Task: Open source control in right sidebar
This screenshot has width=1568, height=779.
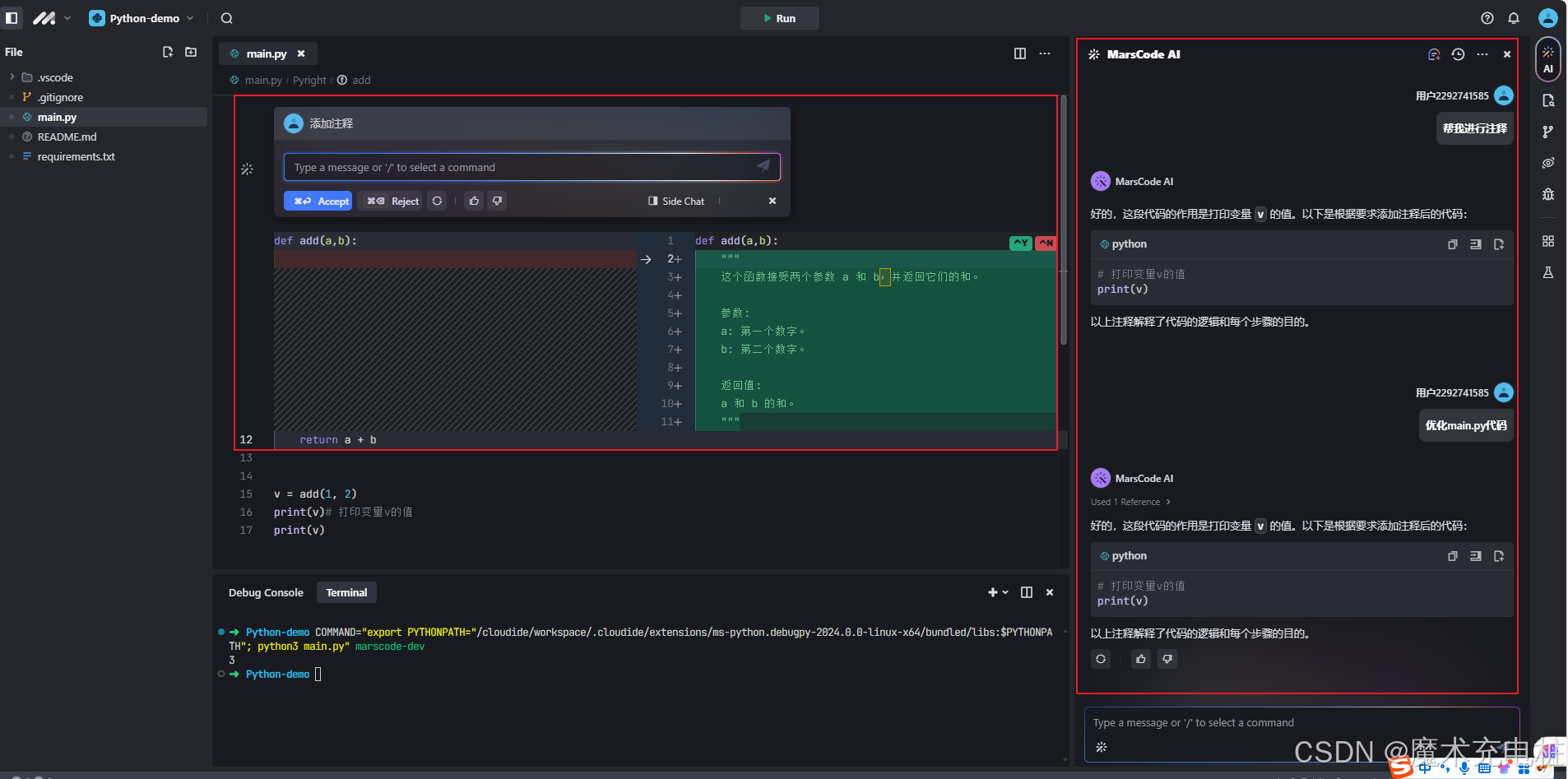Action: [1548, 132]
